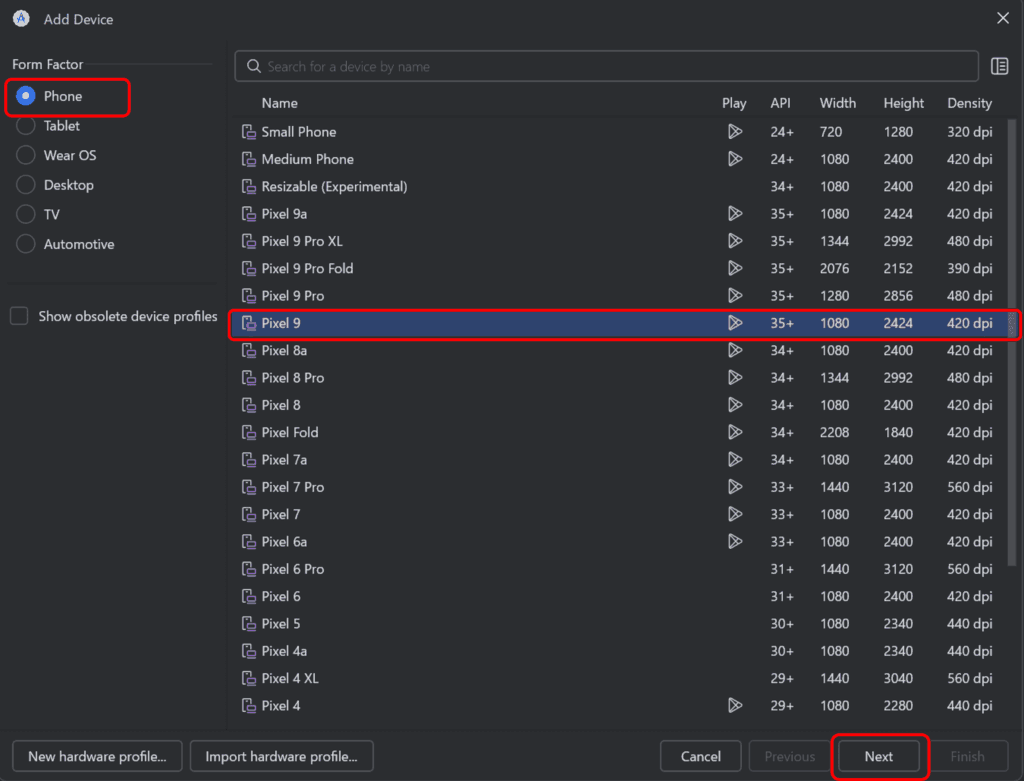Click Play Store icon in Pixel 9 row
This screenshot has width=1024, height=781.
tap(735, 323)
